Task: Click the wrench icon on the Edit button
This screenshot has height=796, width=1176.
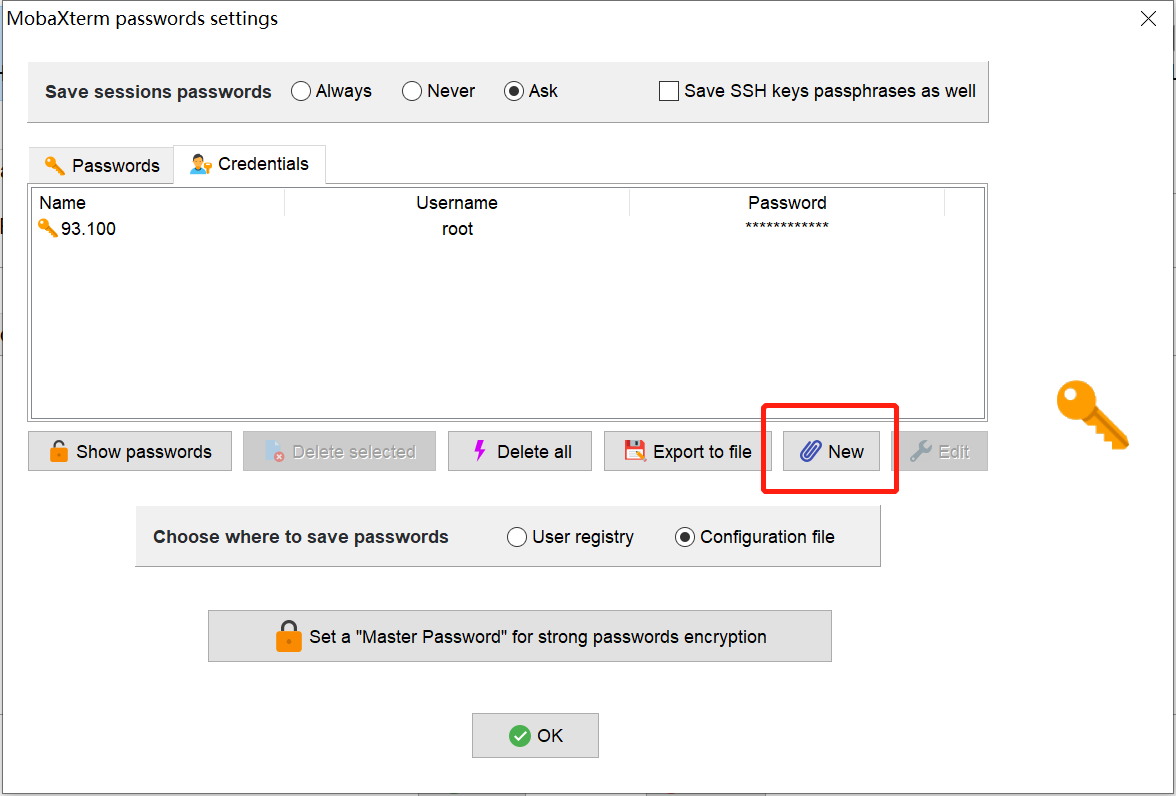Action: [922, 451]
